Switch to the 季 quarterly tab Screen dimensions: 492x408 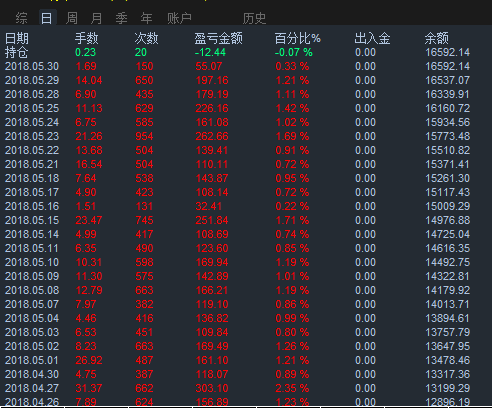click(121, 18)
